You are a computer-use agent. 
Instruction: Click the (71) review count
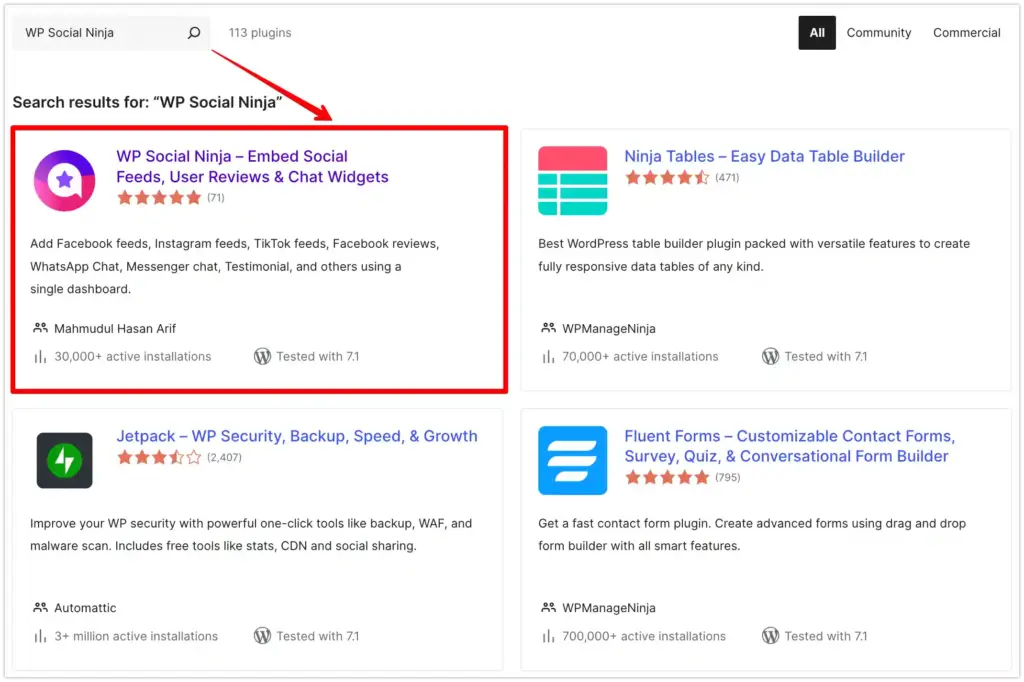pos(216,198)
